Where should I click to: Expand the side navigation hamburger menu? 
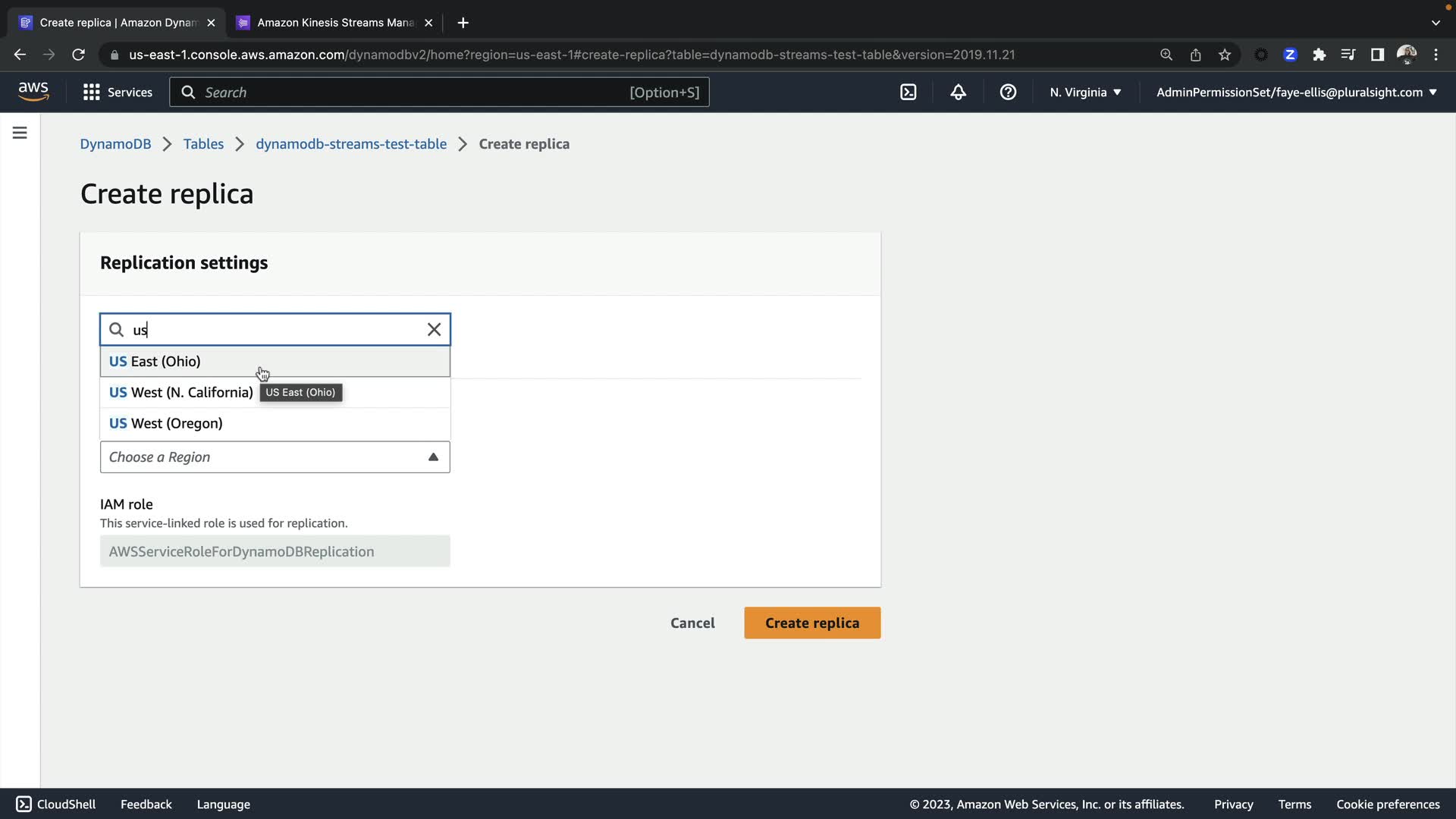(x=20, y=133)
